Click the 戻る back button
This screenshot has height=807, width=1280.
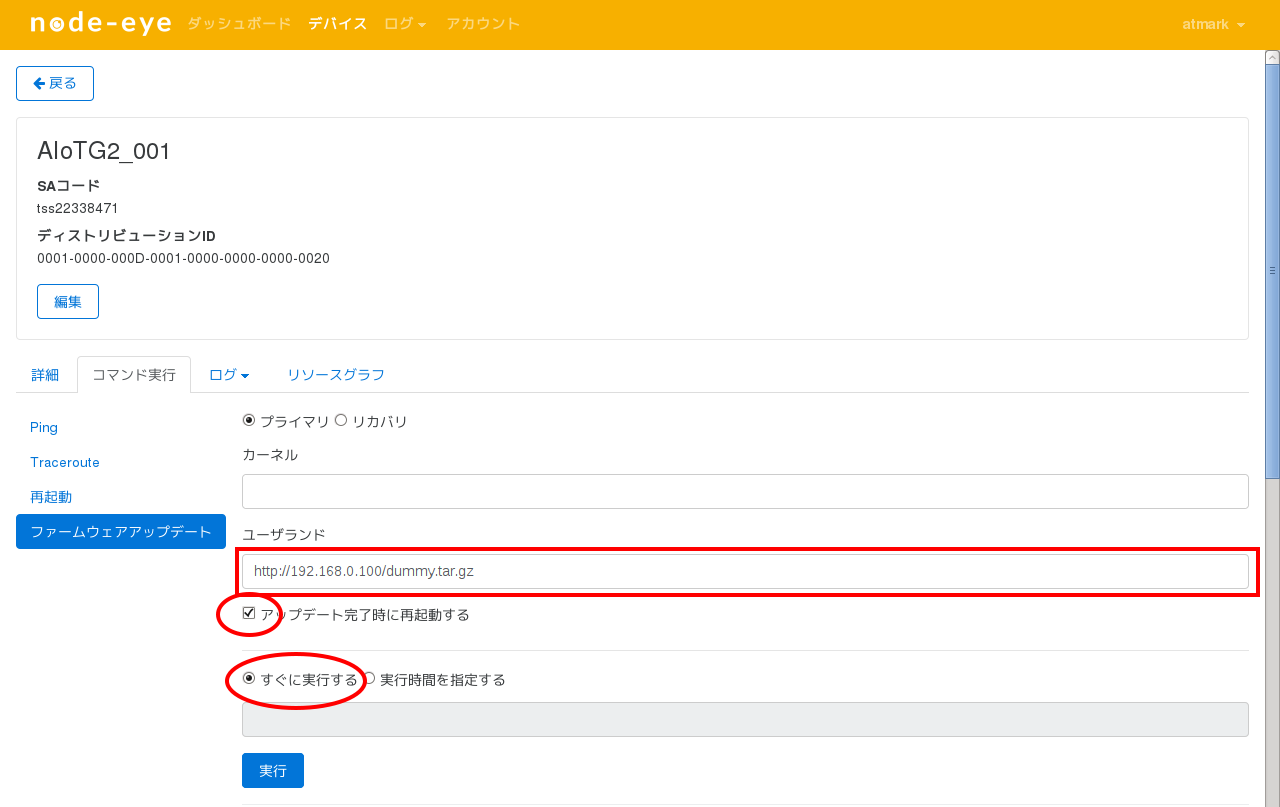(x=55, y=83)
